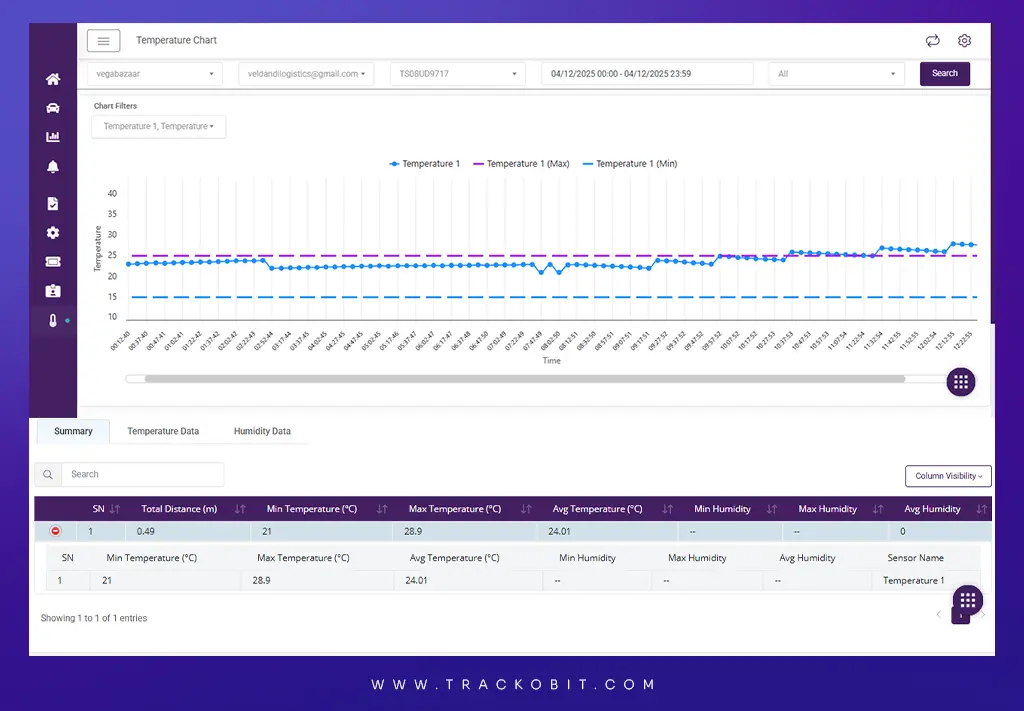
Task: Open reports via the bar chart sidebar icon
Action: click(52, 136)
